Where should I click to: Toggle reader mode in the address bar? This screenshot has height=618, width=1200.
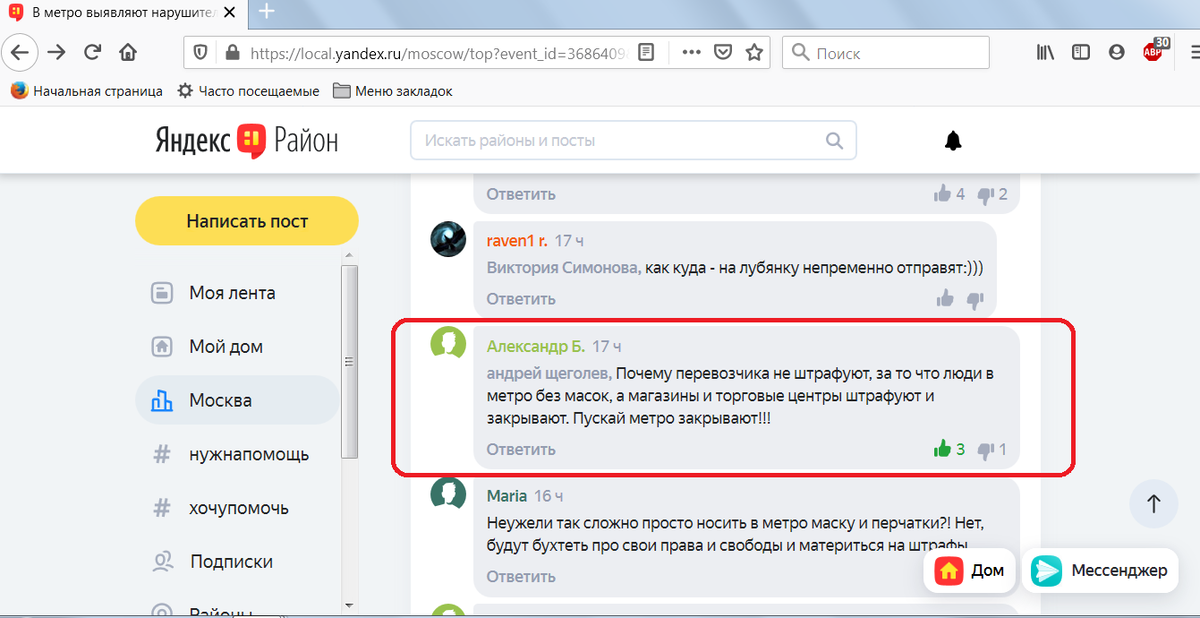[646, 52]
